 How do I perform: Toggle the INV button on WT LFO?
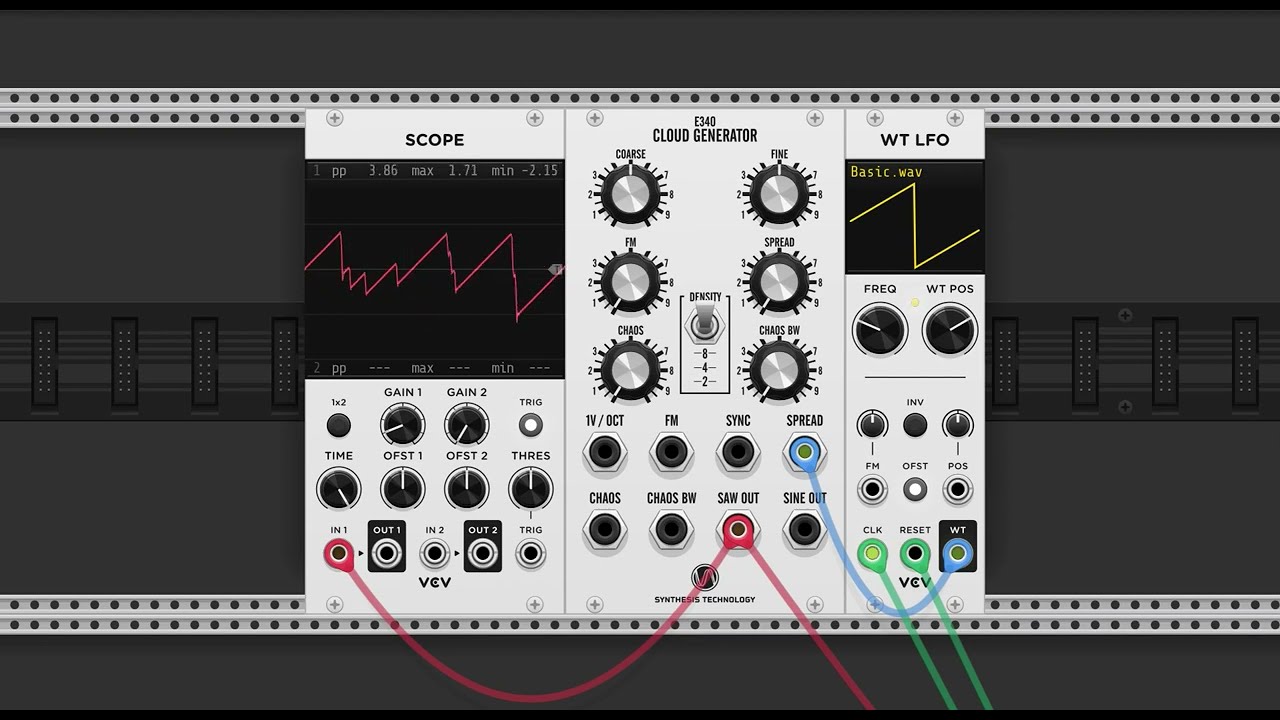915,425
